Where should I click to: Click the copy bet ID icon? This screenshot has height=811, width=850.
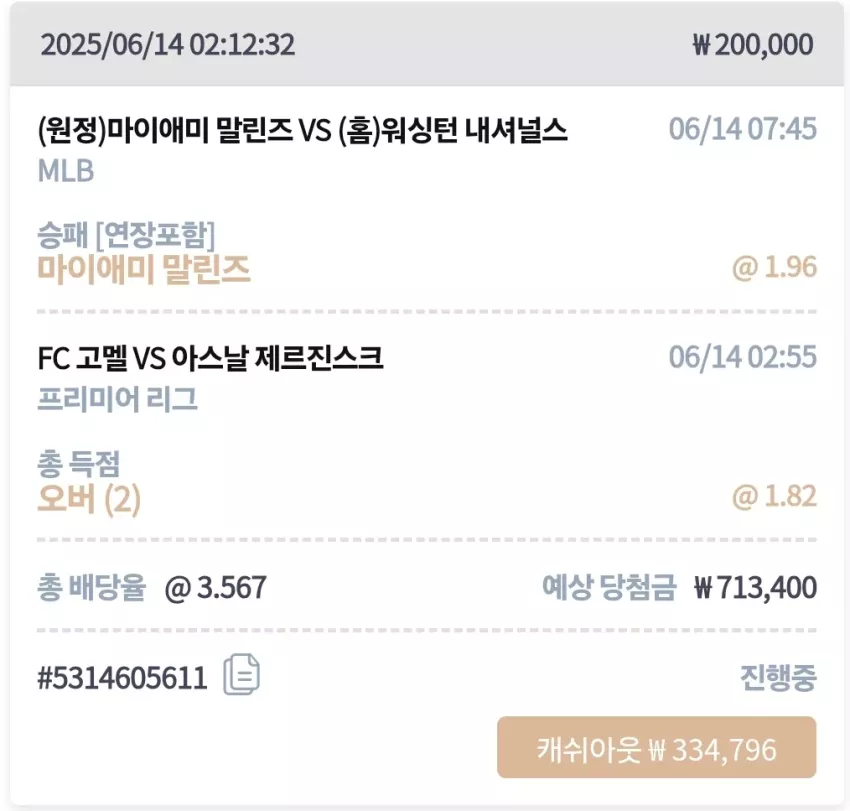(x=242, y=675)
